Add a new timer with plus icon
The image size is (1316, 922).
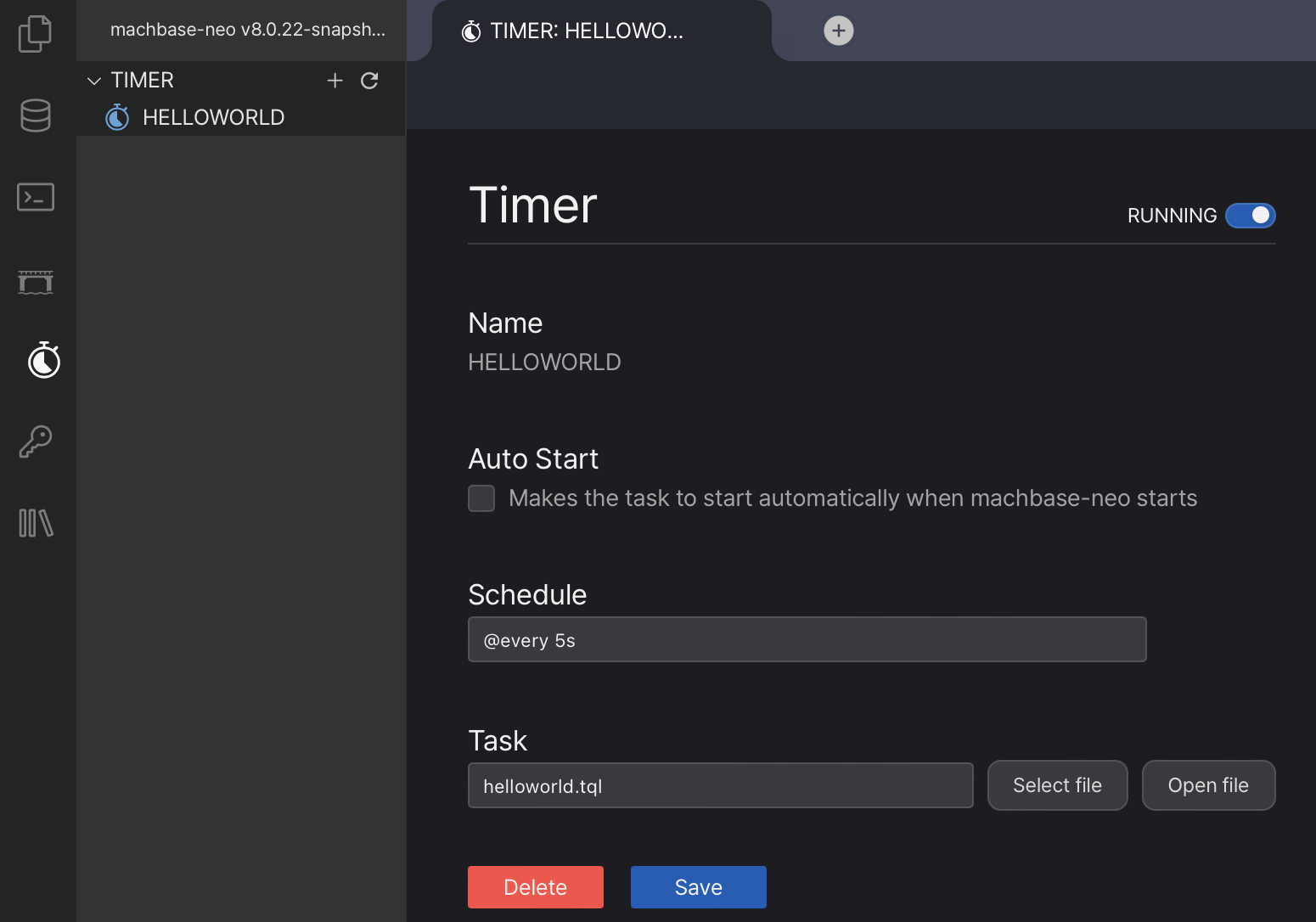[335, 81]
